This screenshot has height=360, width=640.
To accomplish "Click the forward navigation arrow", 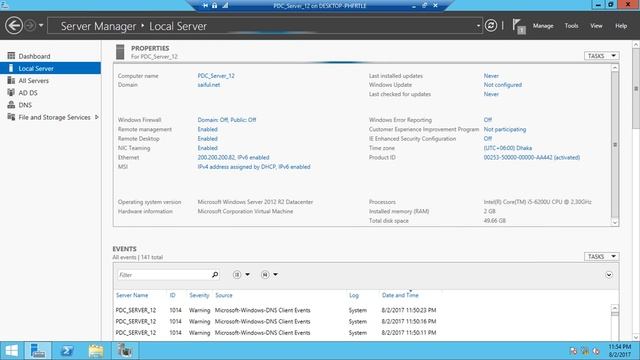I will click(30, 26).
